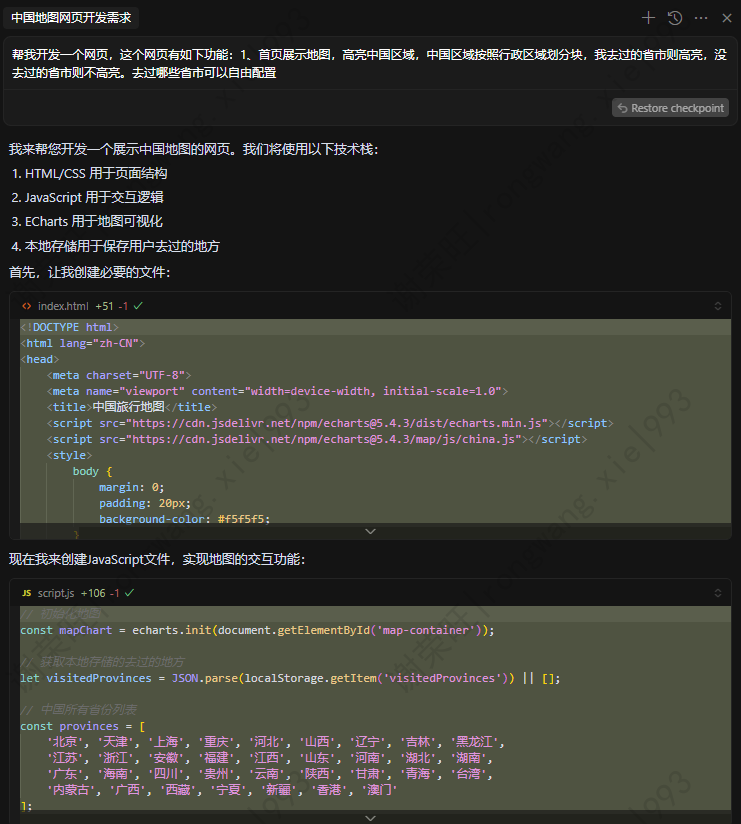Screen dimensions: 741x824
Task: Open the script.js file link
Action: (56, 593)
